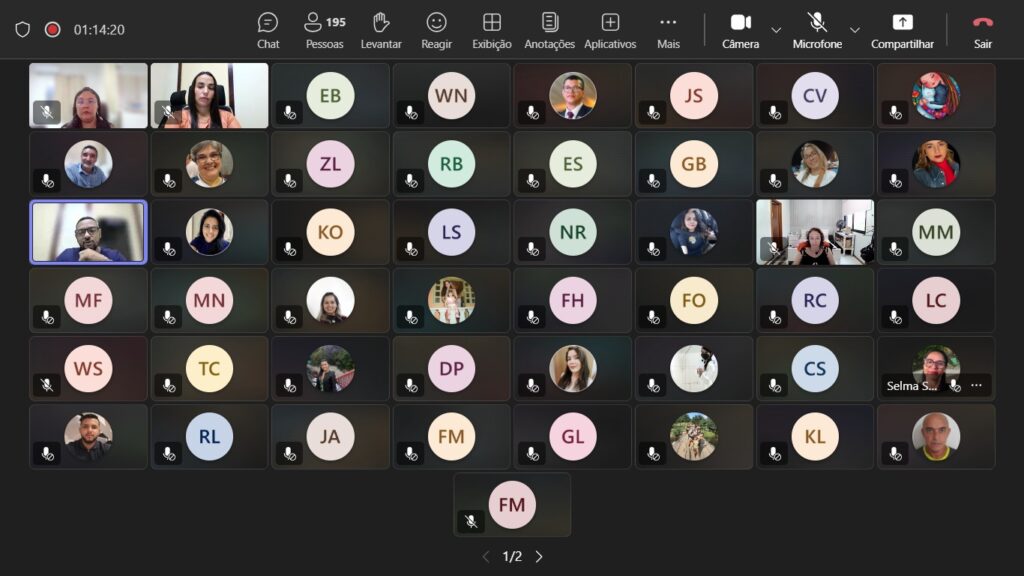Viewport: 1024px width, 576px height.
Task: Toggle the Câmera on or off
Action: (740, 30)
